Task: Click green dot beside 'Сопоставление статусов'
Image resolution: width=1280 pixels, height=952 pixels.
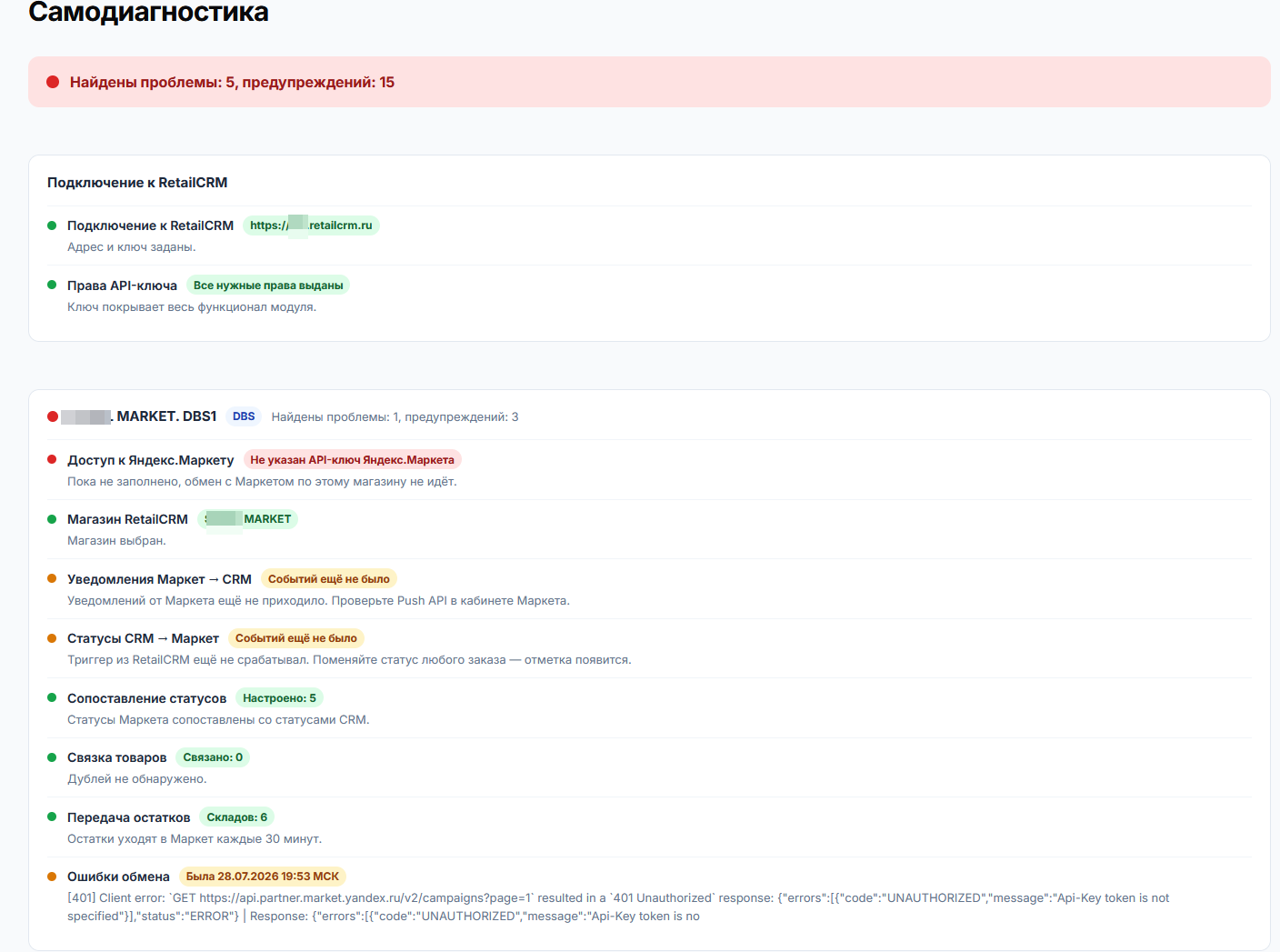Action: pos(52,697)
